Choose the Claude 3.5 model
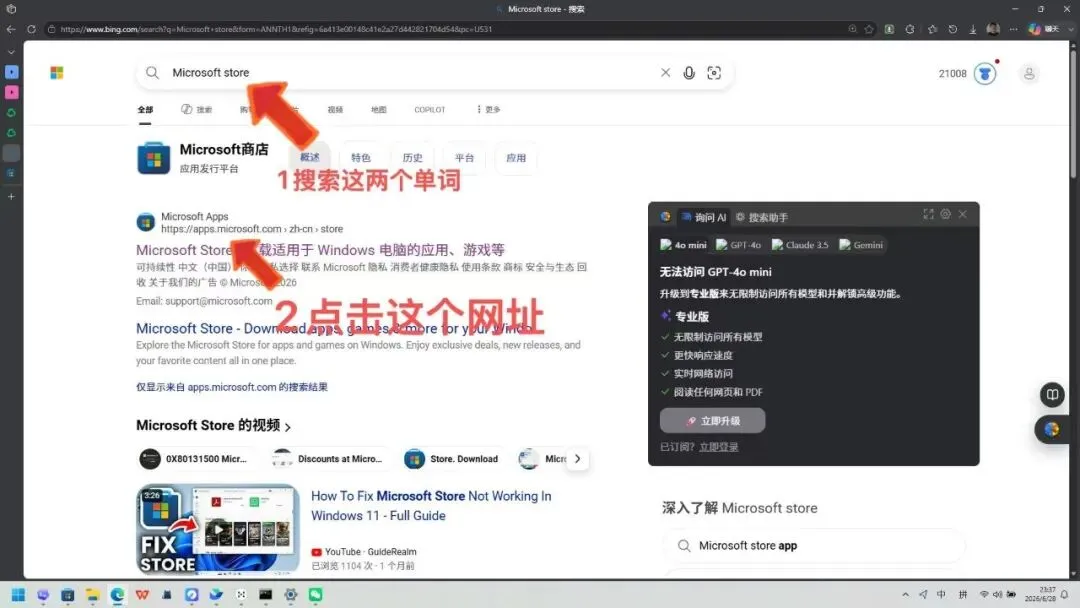The height and width of the screenshot is (608, 1080). click(x=800, y=245)
